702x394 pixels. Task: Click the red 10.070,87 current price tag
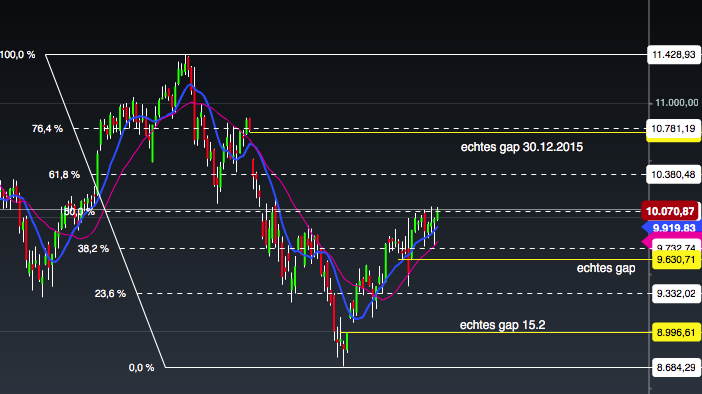click(670, 211)
